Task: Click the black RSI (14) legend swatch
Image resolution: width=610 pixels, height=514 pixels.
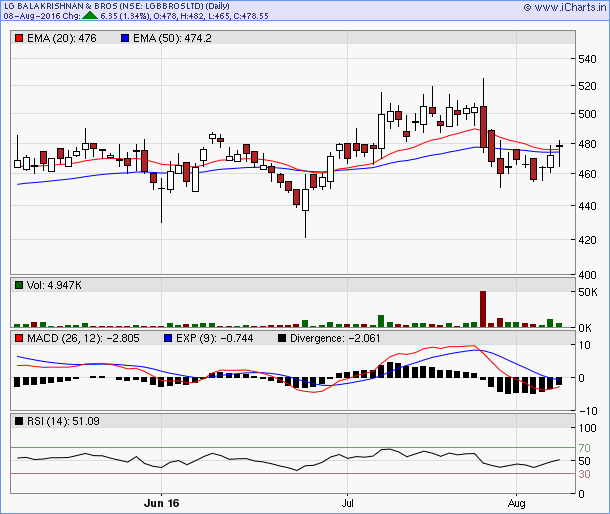Action: (19, 421)
